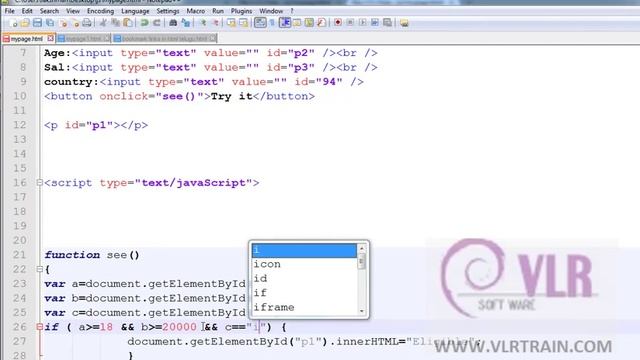Run macro multiple times icon

point(375,22)
